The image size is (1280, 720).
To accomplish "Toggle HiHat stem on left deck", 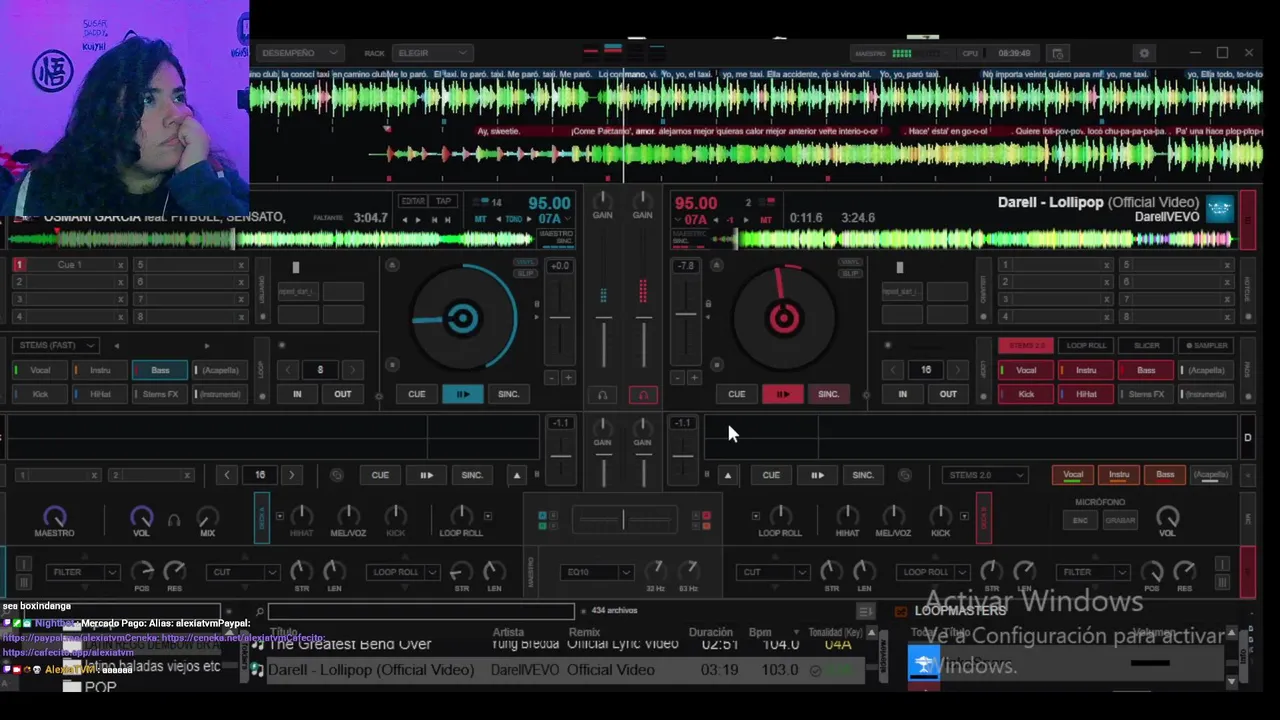I will 100,394.
